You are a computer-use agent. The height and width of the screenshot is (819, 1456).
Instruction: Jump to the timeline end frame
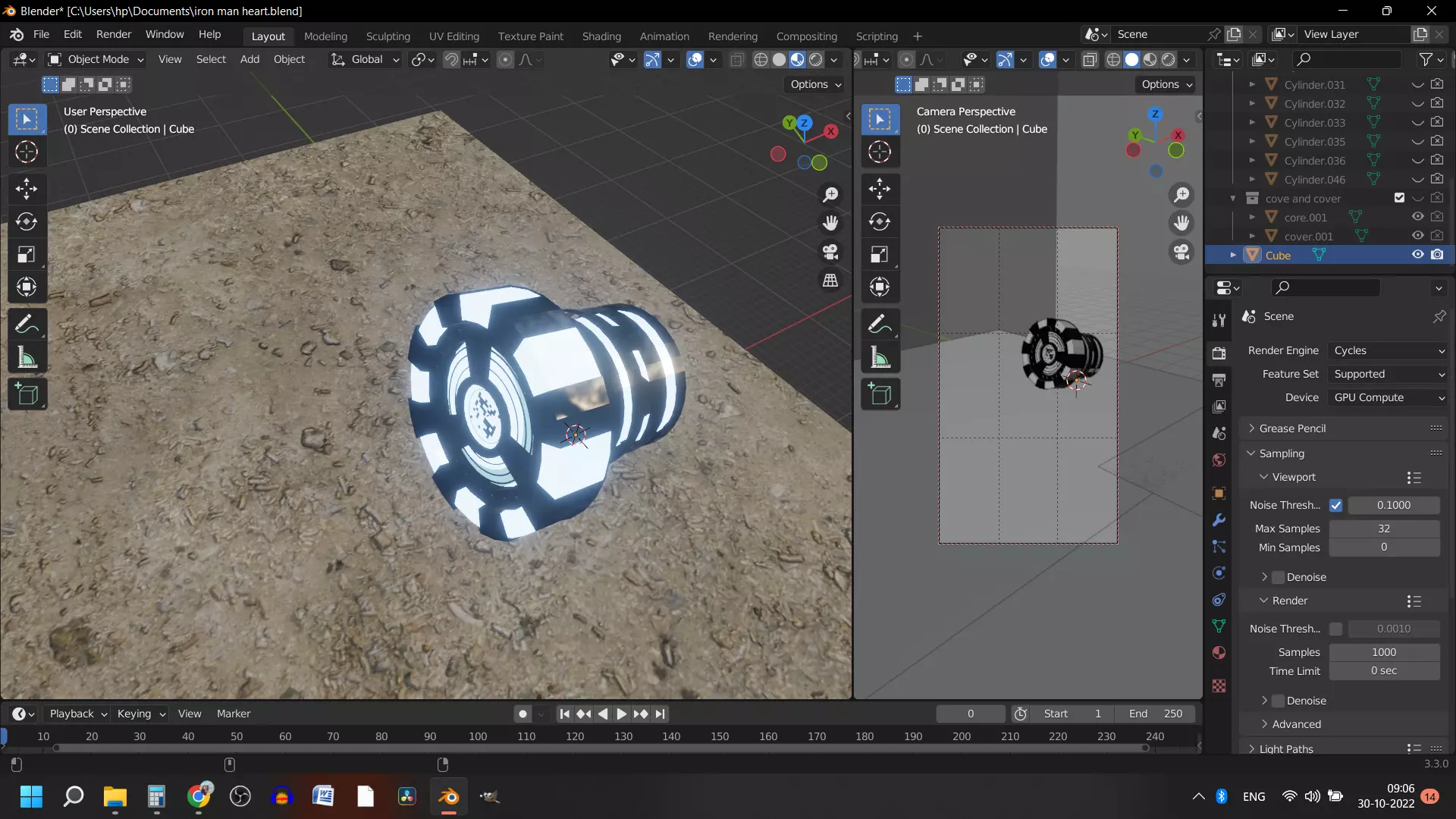pyautogui.click(x=661, y=714)
